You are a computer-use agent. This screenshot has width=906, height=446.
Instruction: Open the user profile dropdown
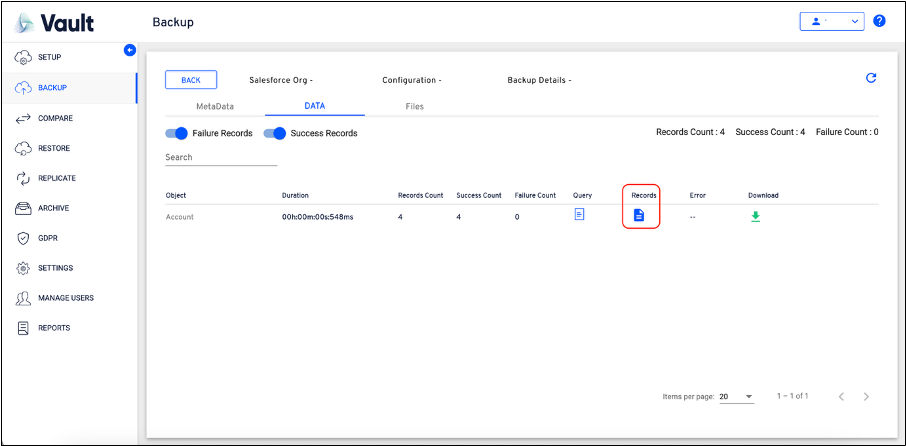pyautogui.click(x=831, y=21)
